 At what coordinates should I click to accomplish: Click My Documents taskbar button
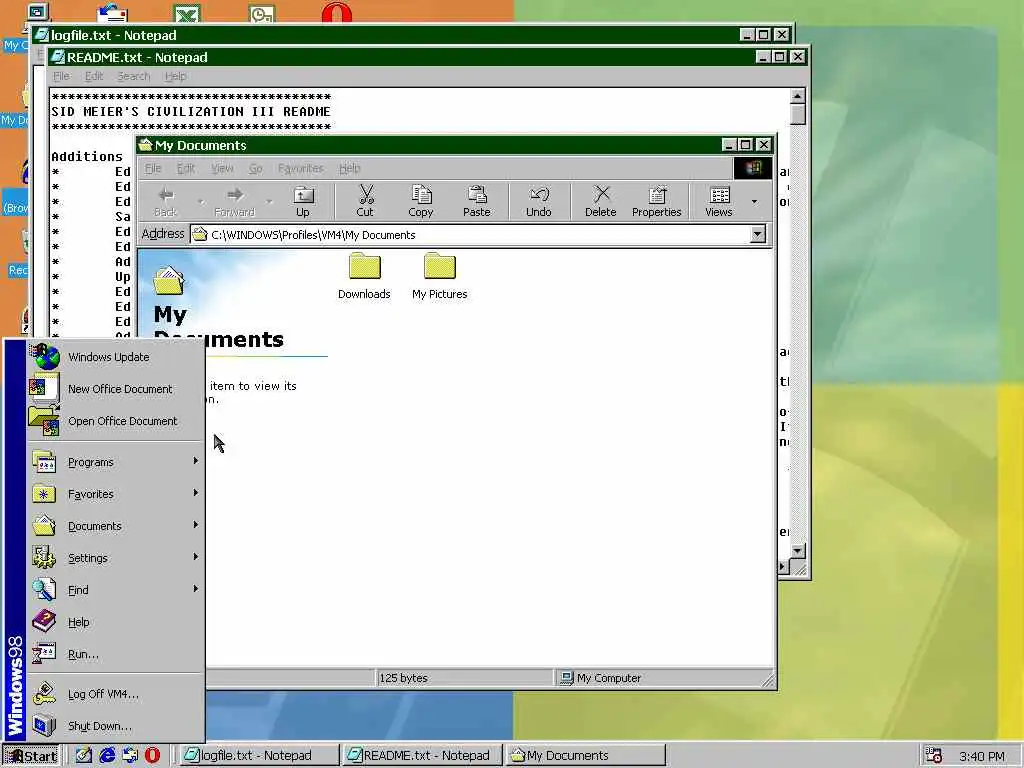pos(585,756)
